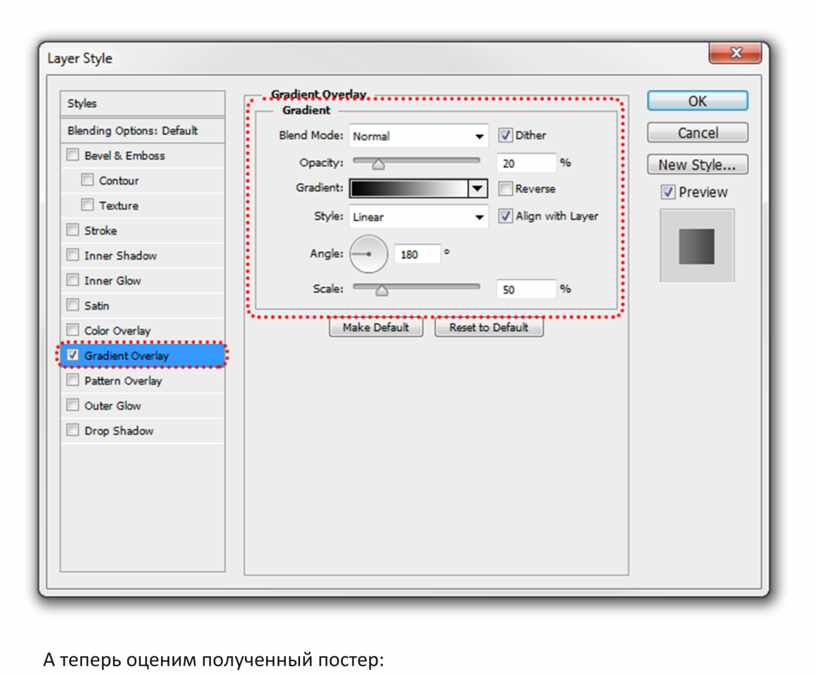Select the Drop Shadow label
This screenshot has height=675, width=816.
click(119, 431)
